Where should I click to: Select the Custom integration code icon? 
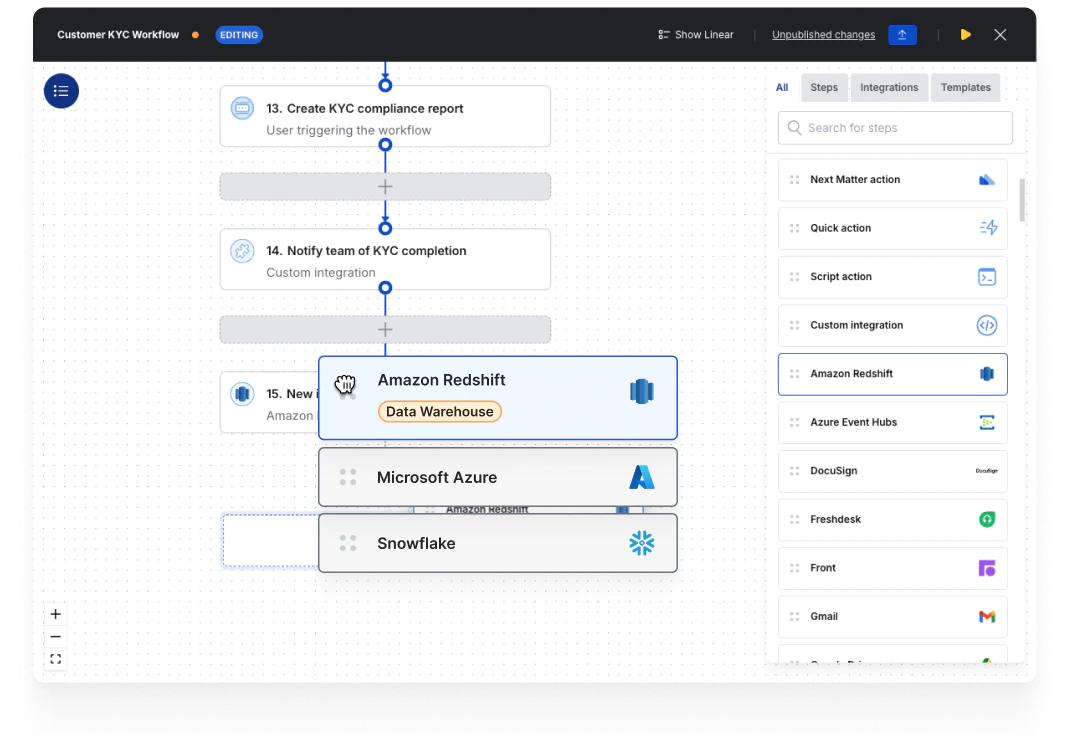pyautogui.click(x=987, y=326)
